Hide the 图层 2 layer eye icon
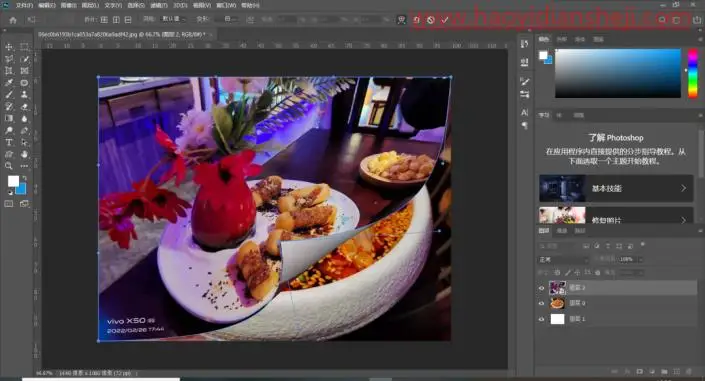Viewport: 705px width, 381px height. (x=541, y=288)
